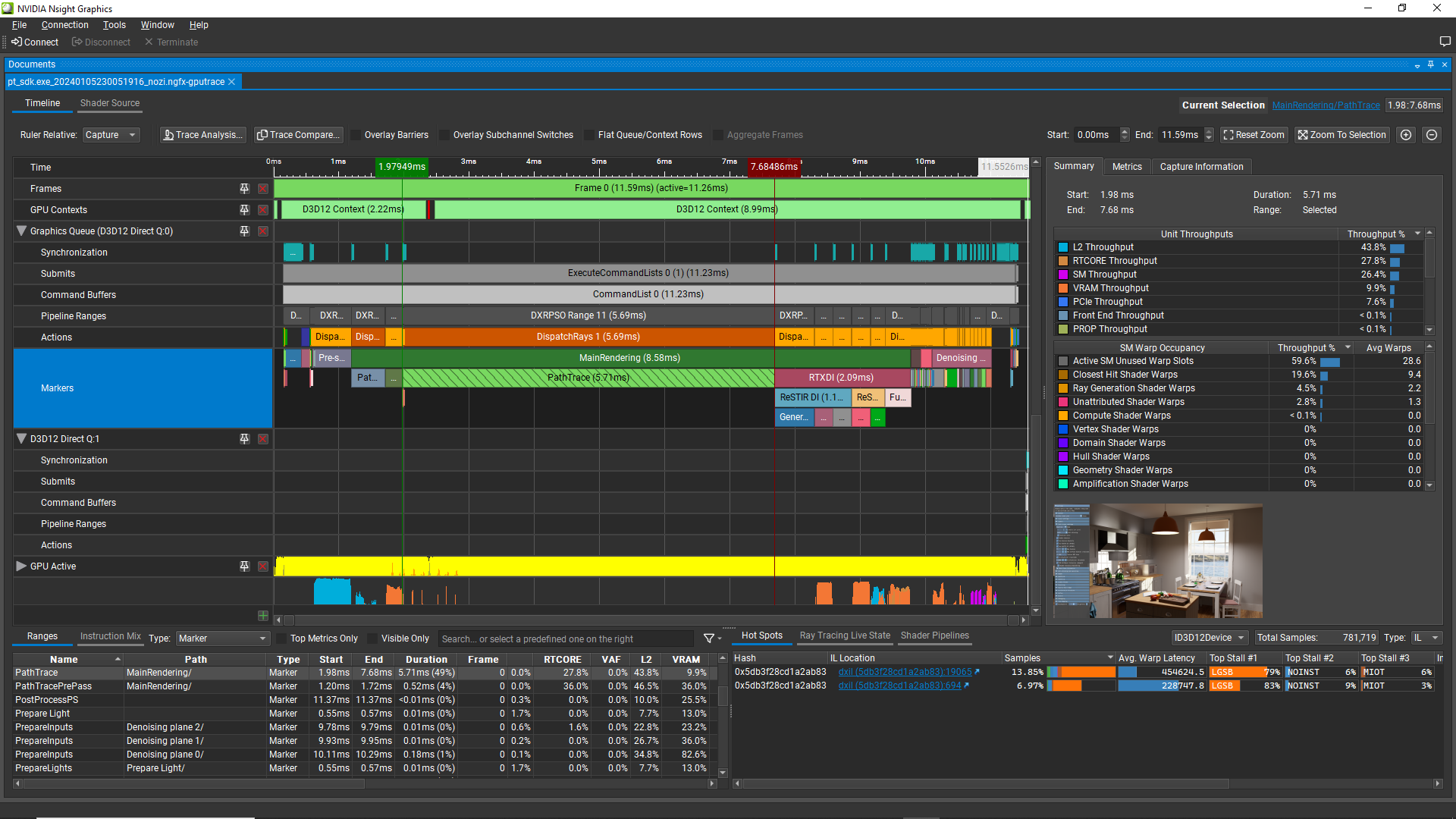Open the MainRendering/PathTrace selection link
The height and width of the screenshot is (819, 1456).
point(1326,105)
